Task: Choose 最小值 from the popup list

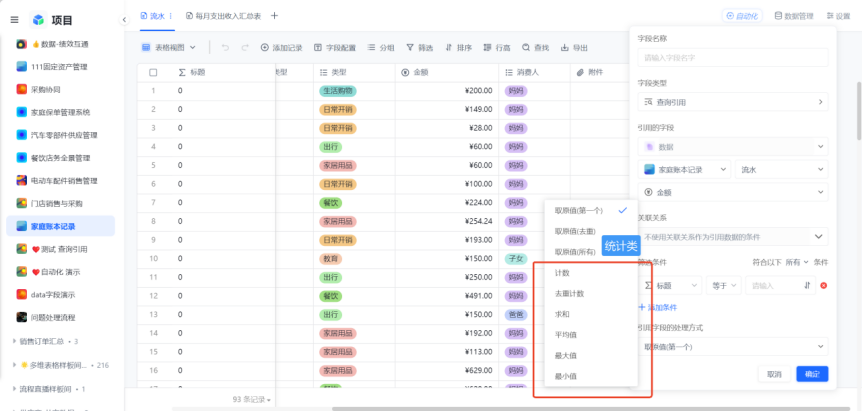Action: 591,376
